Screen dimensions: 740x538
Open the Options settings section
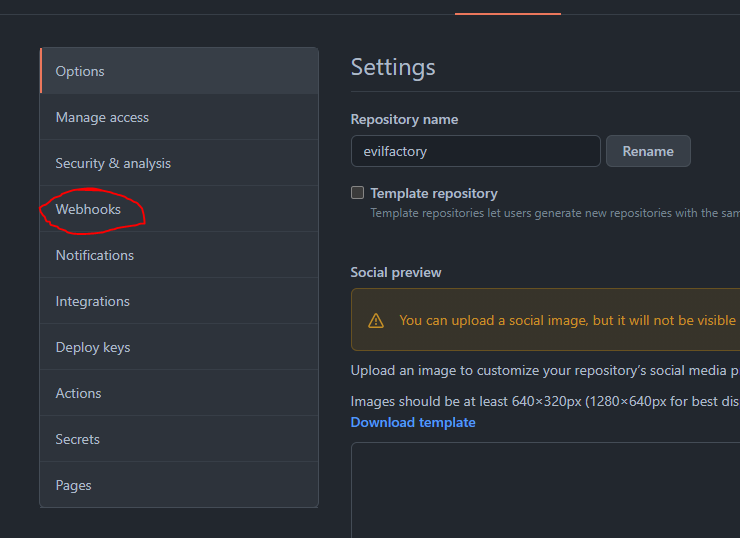80,71
